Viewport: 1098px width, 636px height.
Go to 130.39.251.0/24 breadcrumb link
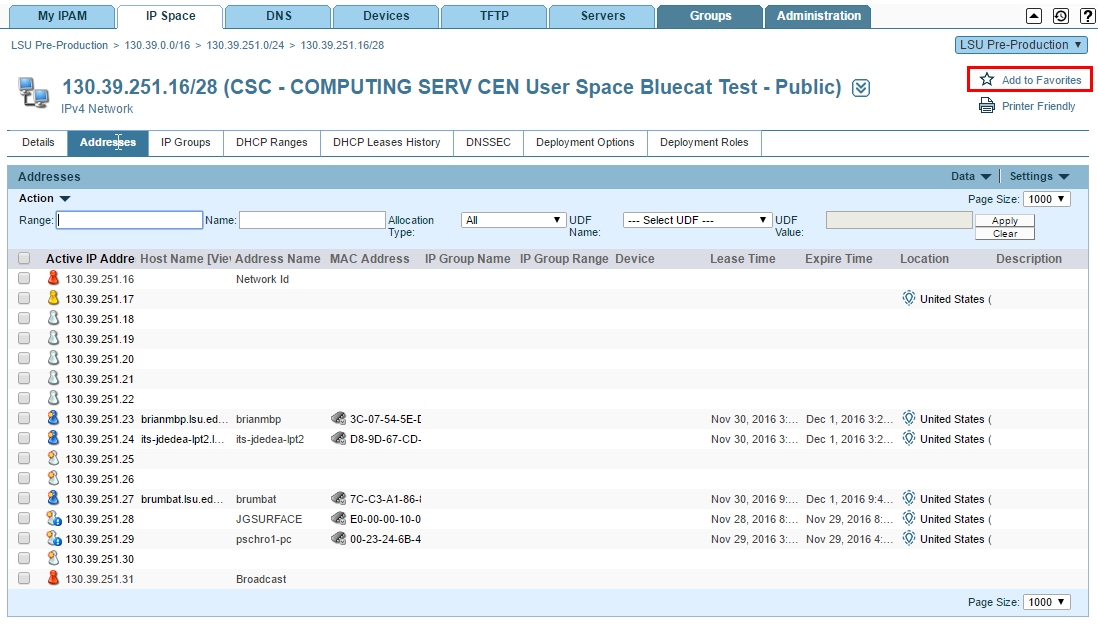point(245,45)
